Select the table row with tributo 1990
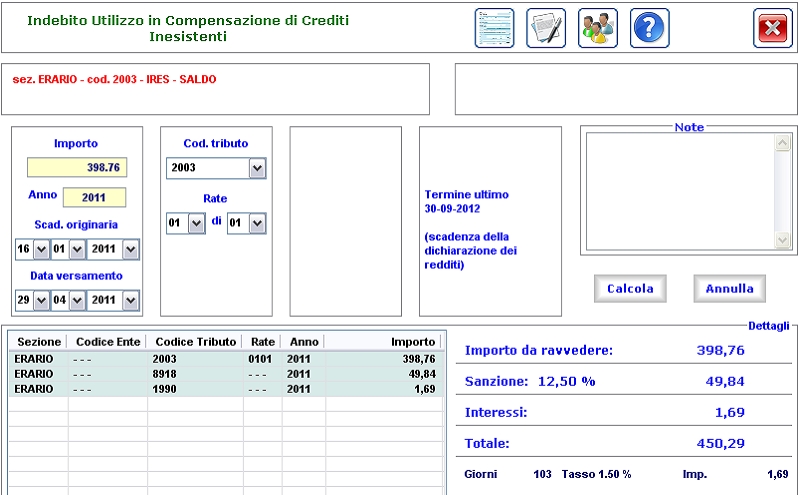This screenshot has height=495, width=800. [226, 389]
